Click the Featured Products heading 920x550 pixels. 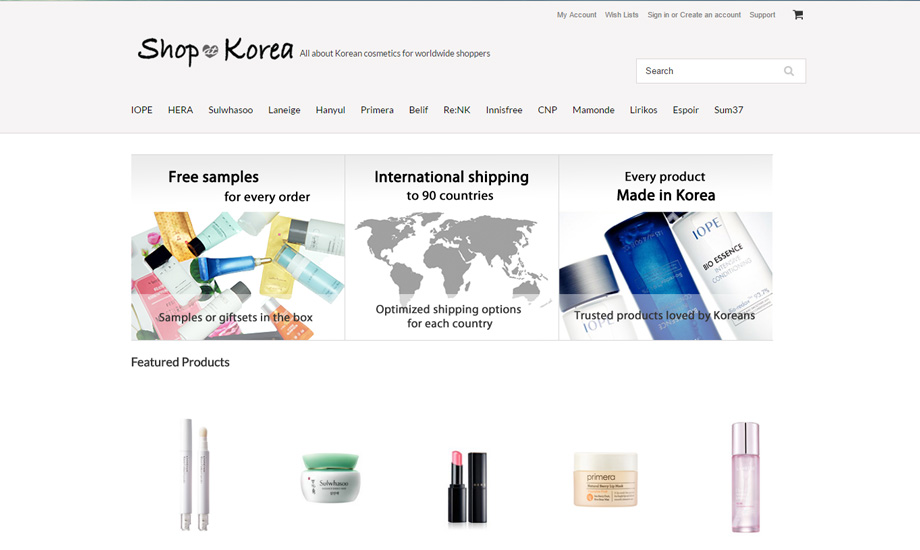(x=180, y=362)
